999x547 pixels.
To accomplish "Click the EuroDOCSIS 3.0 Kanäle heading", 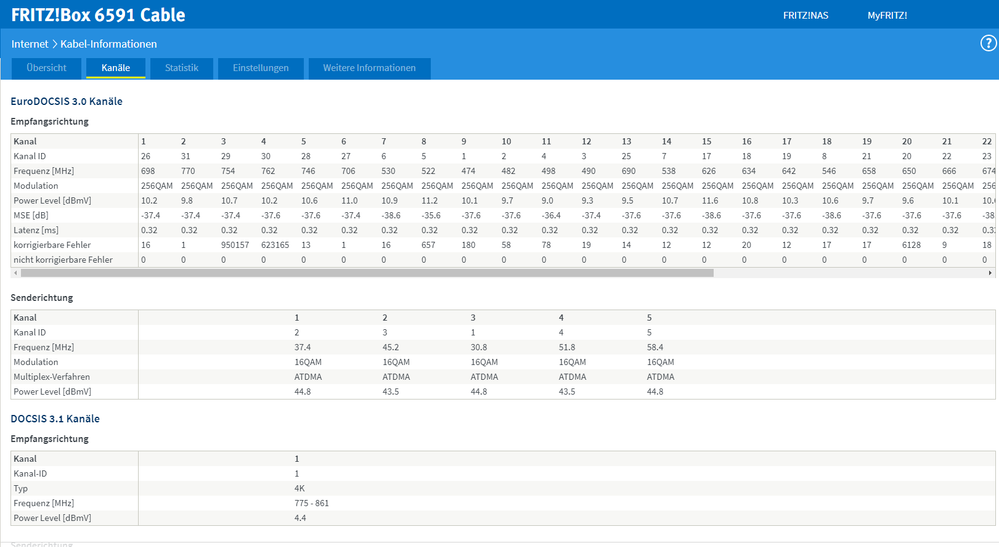I will click(x=66, y=101).
